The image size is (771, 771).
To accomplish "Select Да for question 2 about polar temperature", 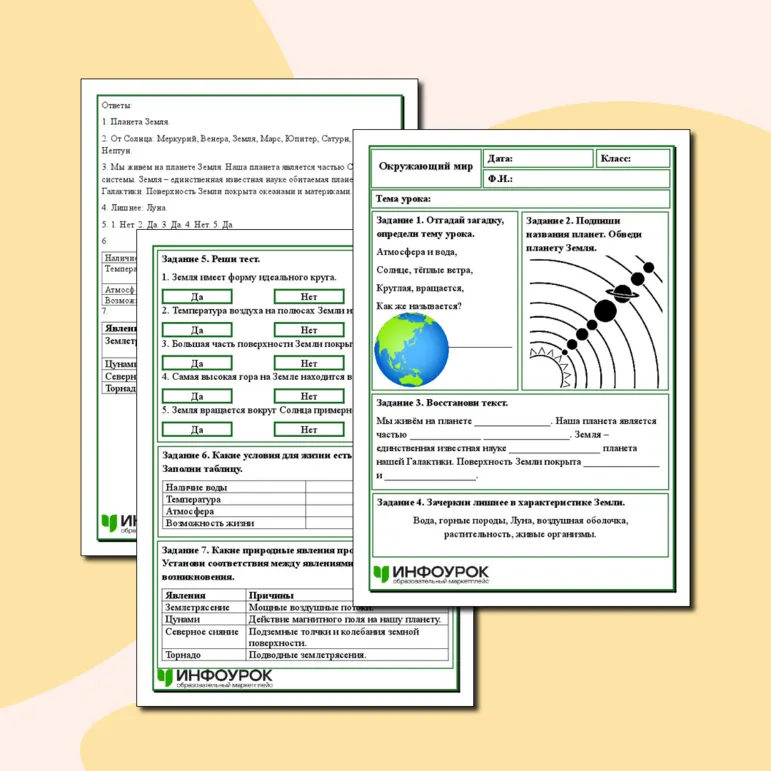I will (197, 329).
